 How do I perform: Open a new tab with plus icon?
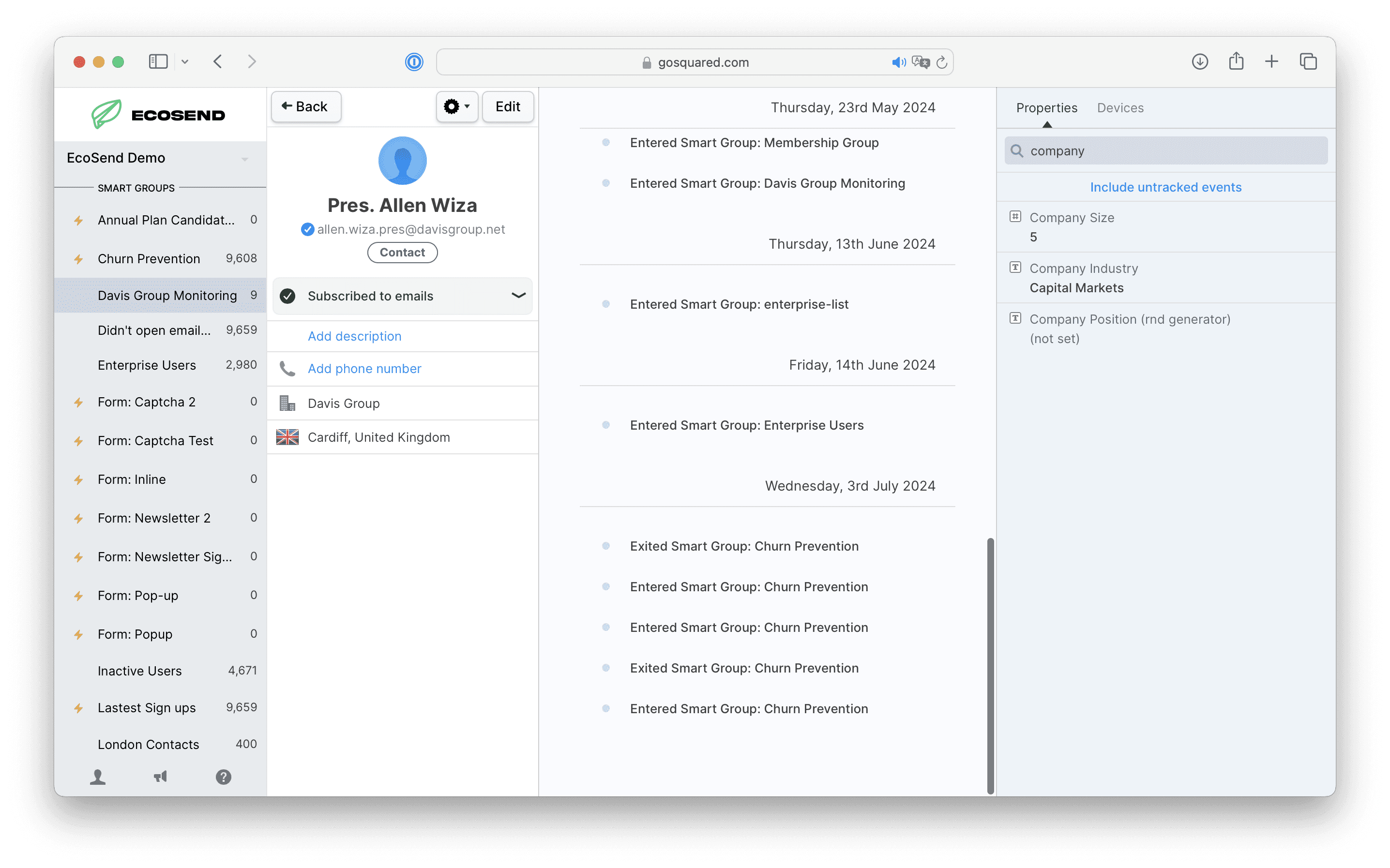(1272, 61)
